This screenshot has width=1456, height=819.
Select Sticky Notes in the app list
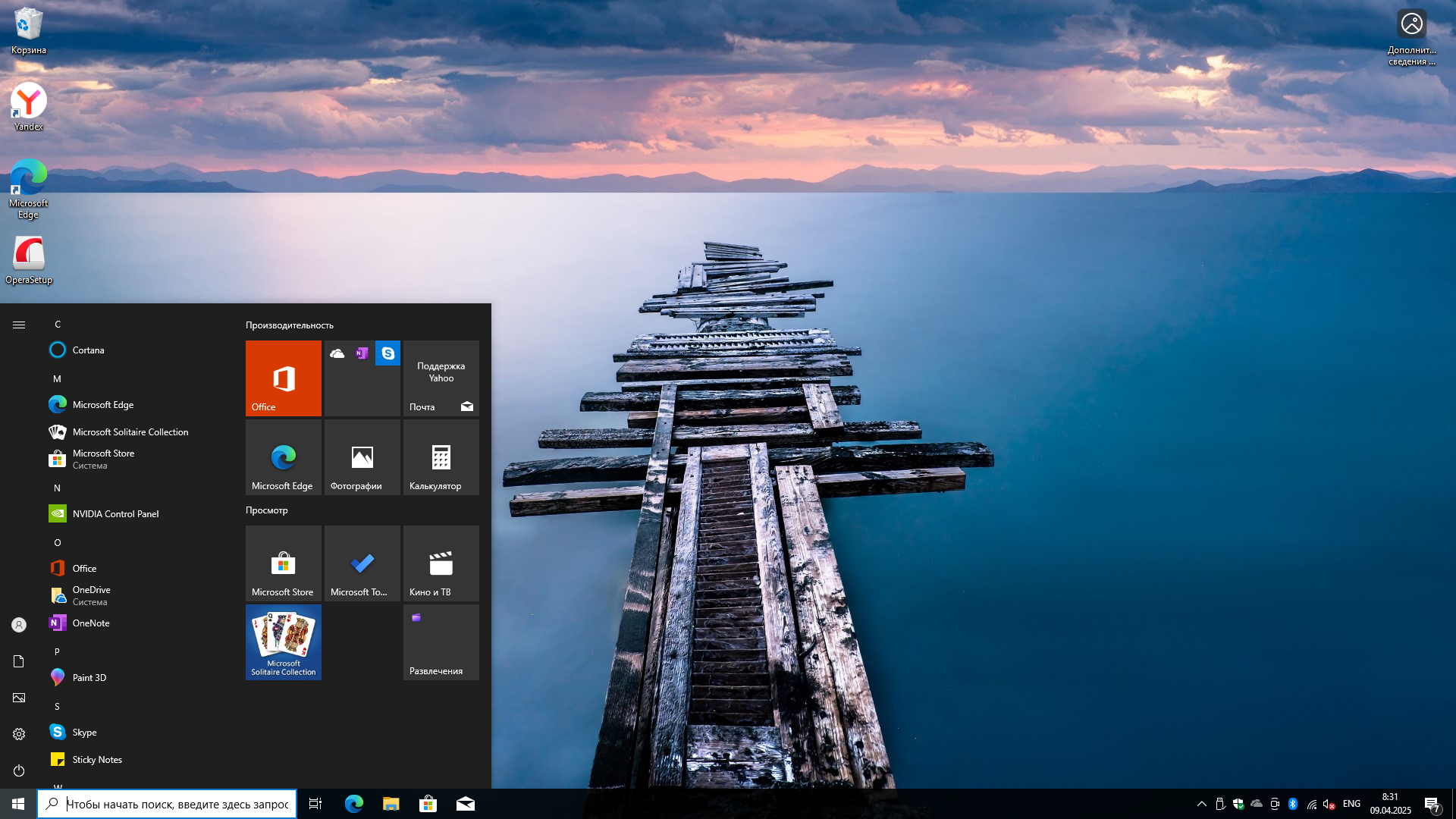[x=97, y=760]
